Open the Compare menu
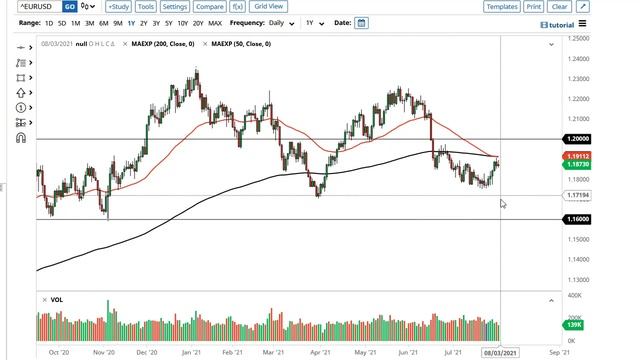 (209, 7)
